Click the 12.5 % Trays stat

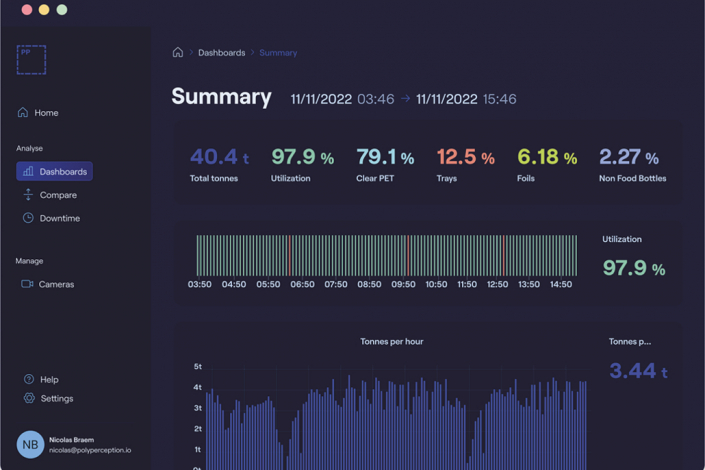(x=465, y=165)
